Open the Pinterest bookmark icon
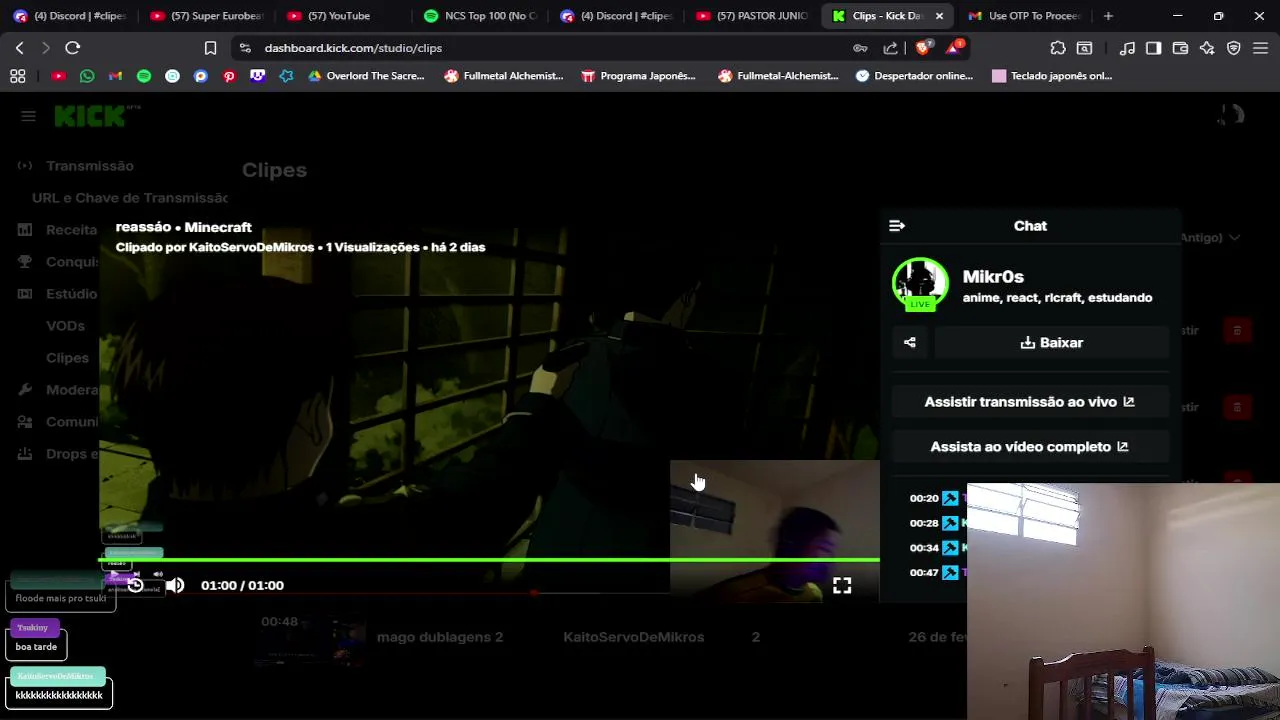Screen dimensions: 1280x720 pyautogui.click(x=229, y=76)
